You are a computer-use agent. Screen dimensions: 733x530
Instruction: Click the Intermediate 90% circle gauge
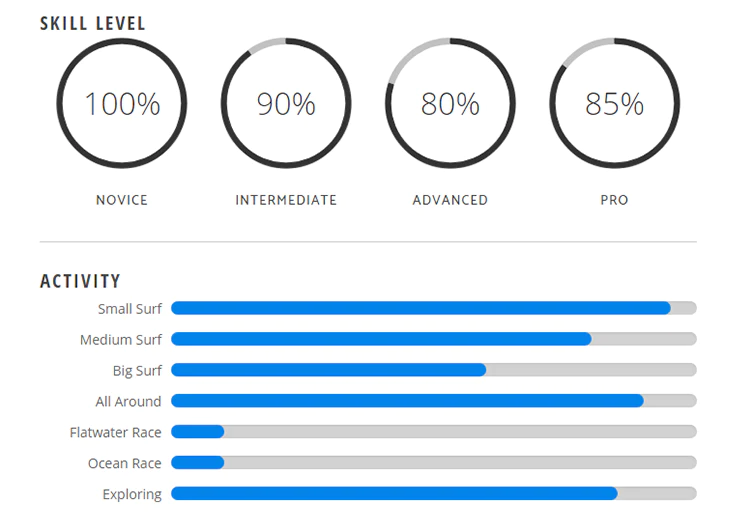coord(286,103)
